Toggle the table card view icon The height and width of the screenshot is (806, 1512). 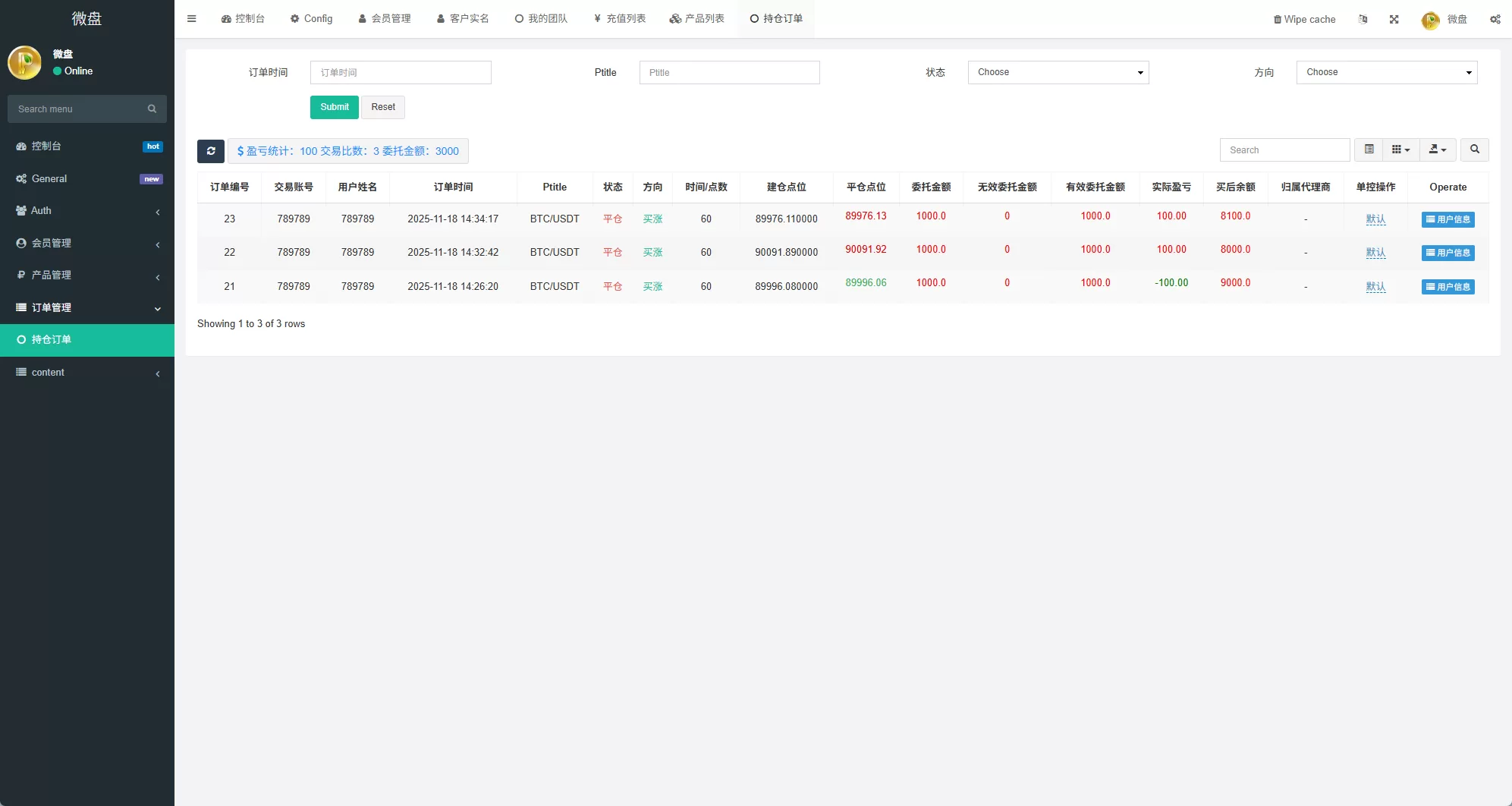point(1369,150)
